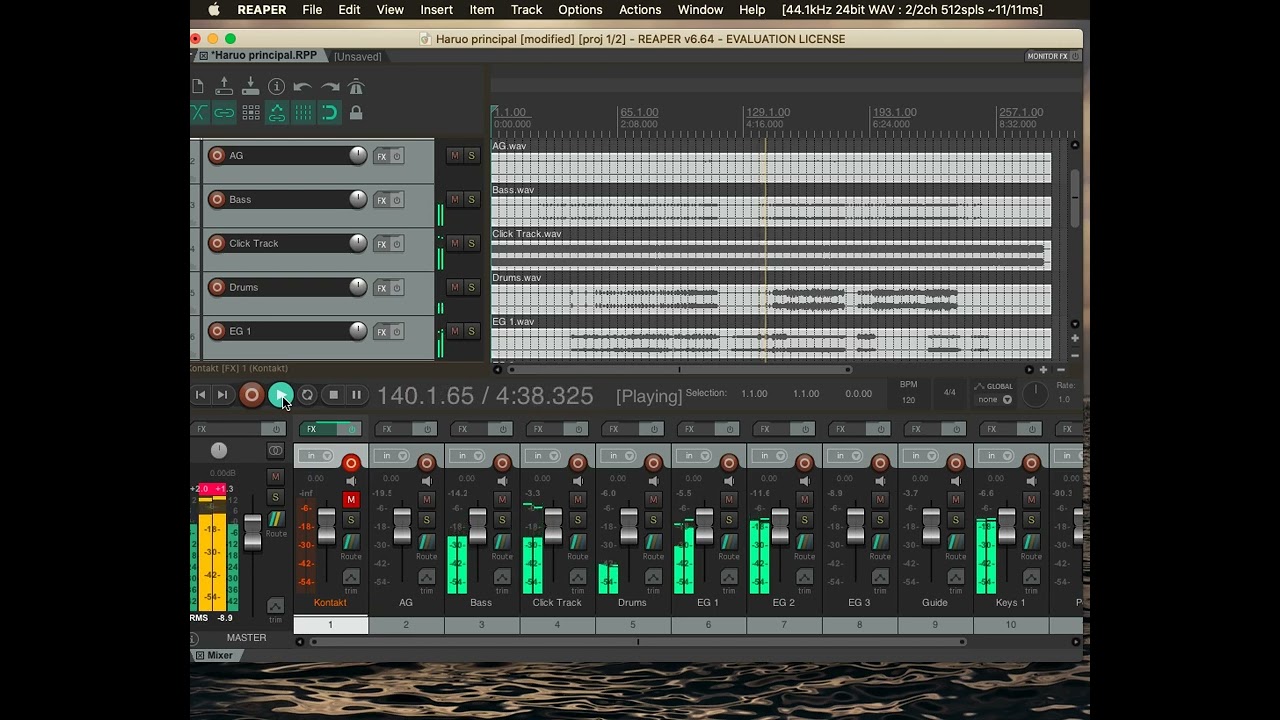Toggle the grid lines icon
The image size is (1280, 720).
point(302,113)
